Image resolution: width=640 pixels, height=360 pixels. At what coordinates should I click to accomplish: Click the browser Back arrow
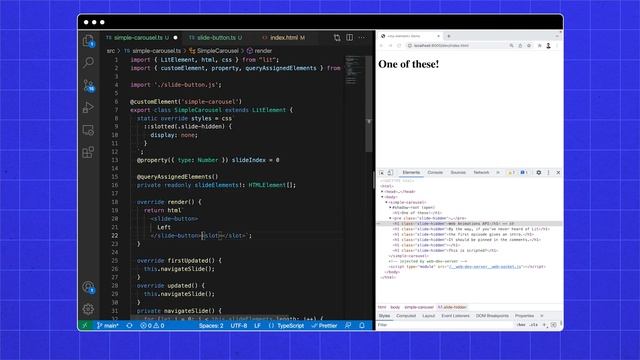point(382,46)
